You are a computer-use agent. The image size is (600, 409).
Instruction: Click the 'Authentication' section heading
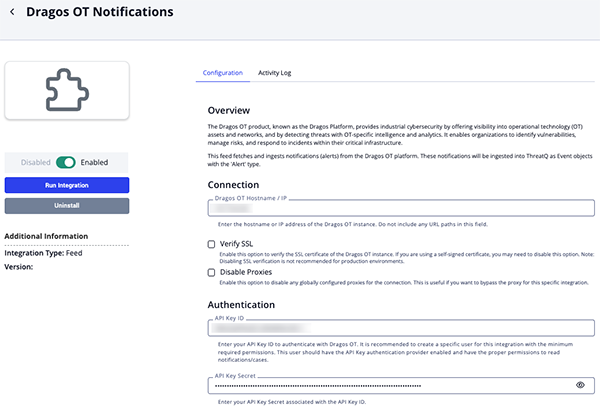click(241, 305)
